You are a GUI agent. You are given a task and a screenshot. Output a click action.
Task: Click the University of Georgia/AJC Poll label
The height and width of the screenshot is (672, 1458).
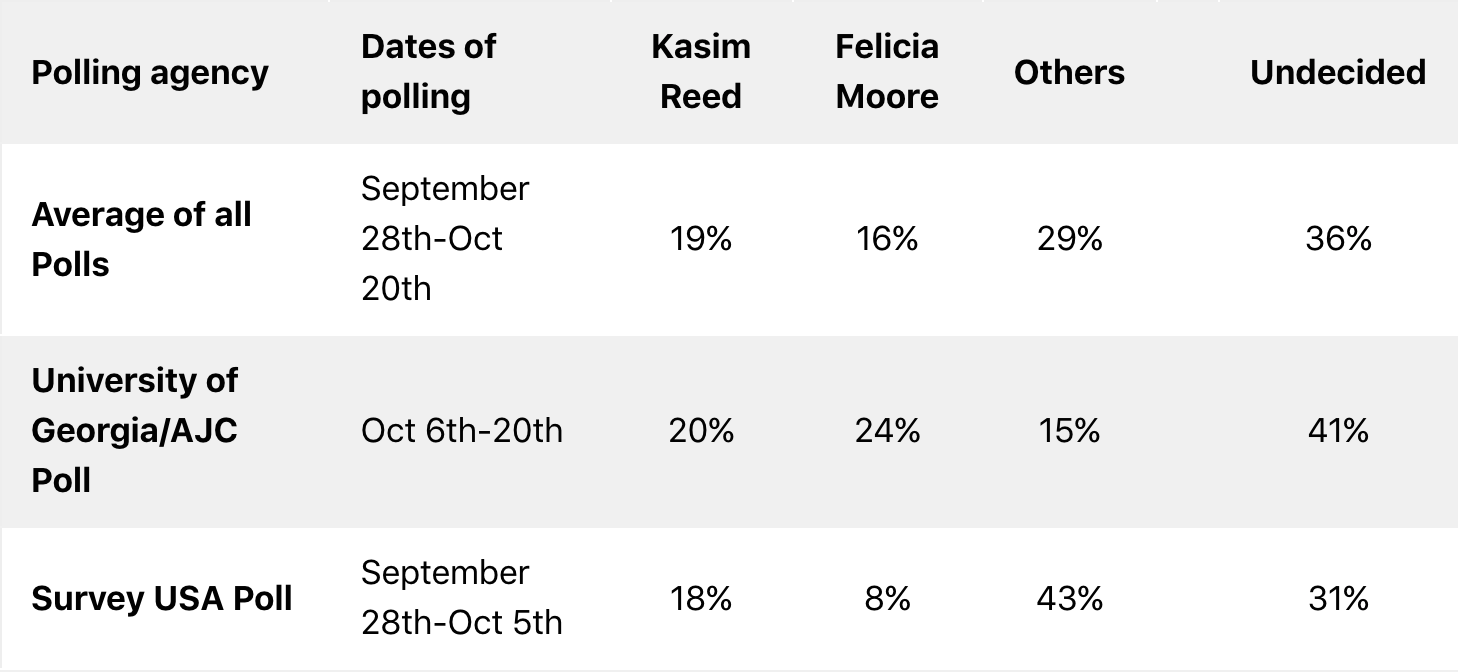(135, 431)
